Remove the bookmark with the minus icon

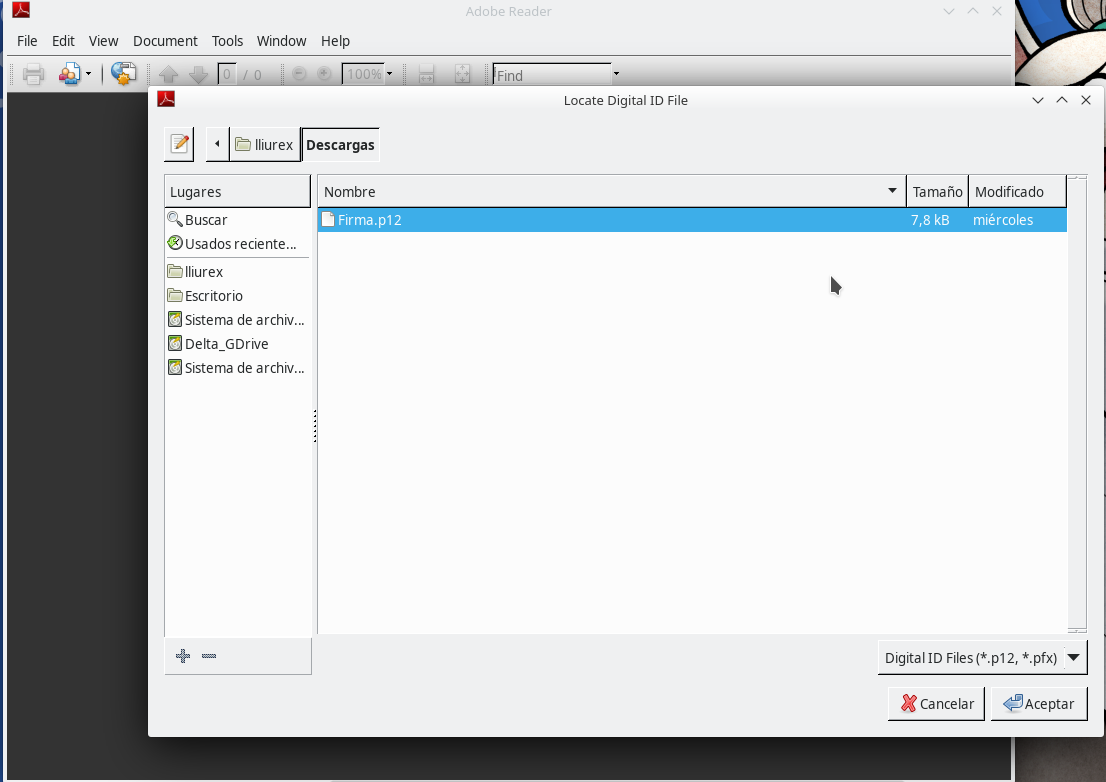click(209, 656)
